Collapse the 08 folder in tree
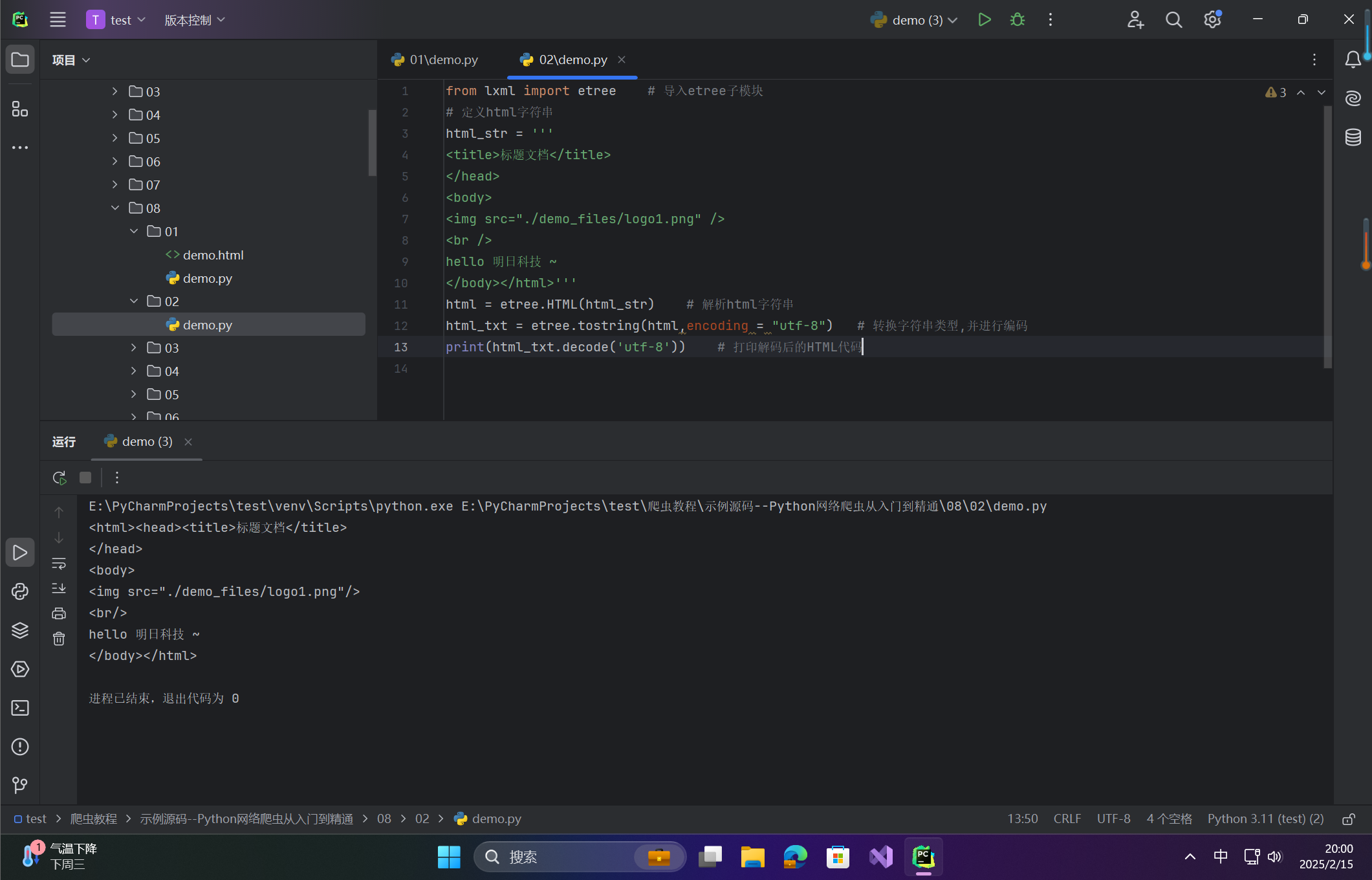This screenshot has width=1372, height=880. (115, 208)
